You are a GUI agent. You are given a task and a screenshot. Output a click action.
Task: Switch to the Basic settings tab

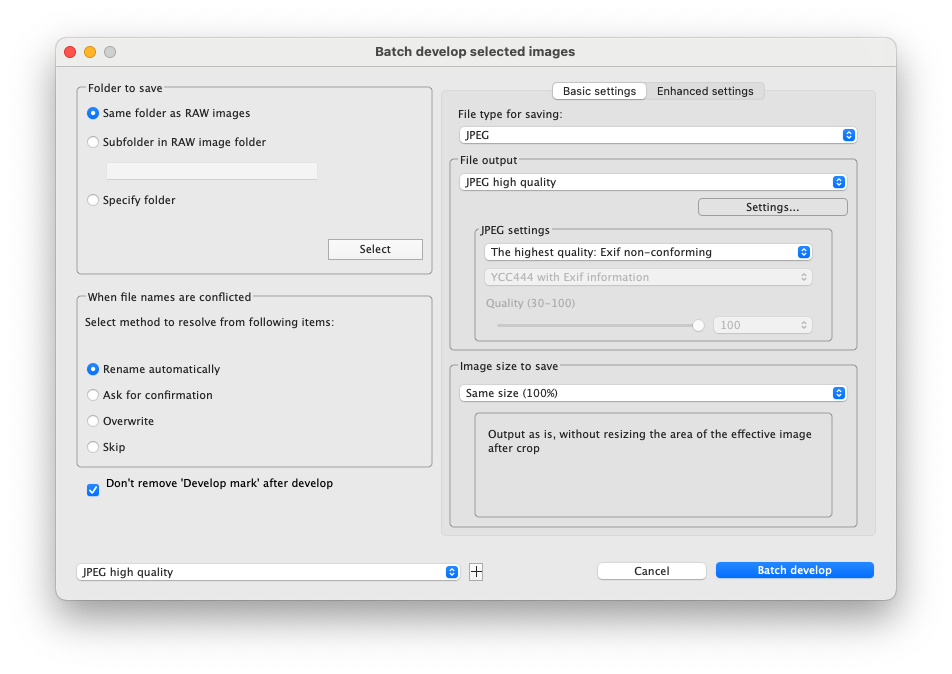599,91
